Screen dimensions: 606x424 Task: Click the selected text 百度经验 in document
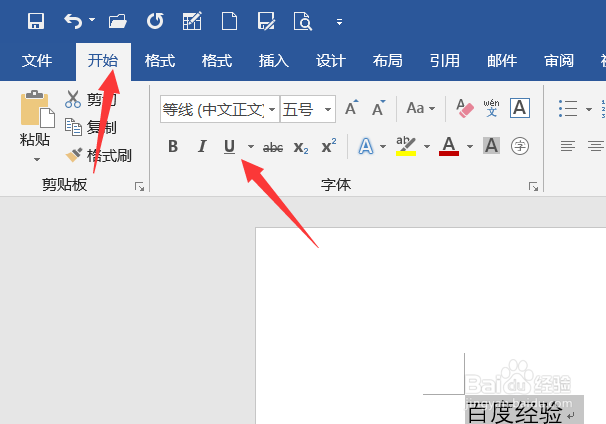[x=515, y=413]
